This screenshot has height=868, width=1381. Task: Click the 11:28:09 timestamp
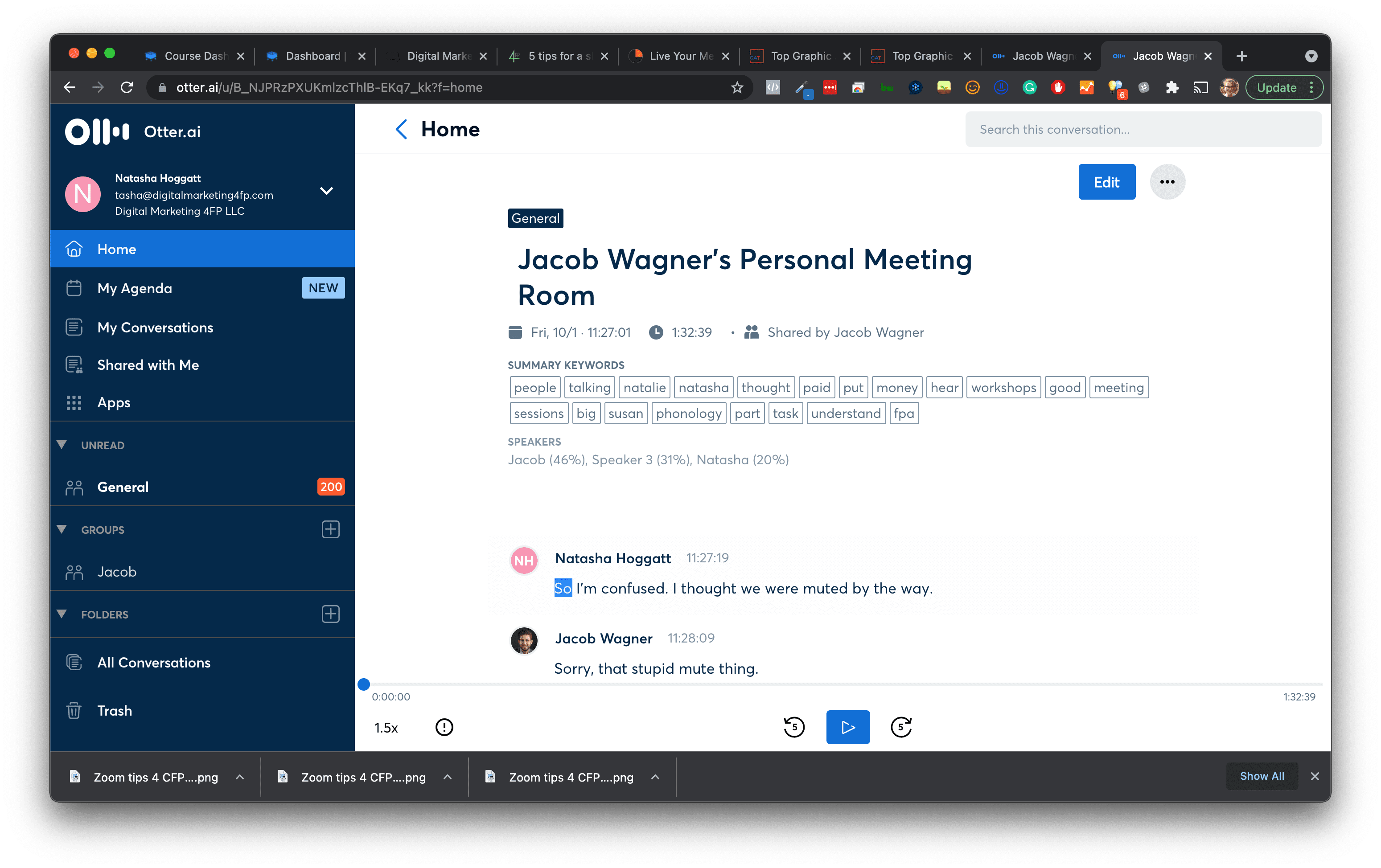(691, 638)
